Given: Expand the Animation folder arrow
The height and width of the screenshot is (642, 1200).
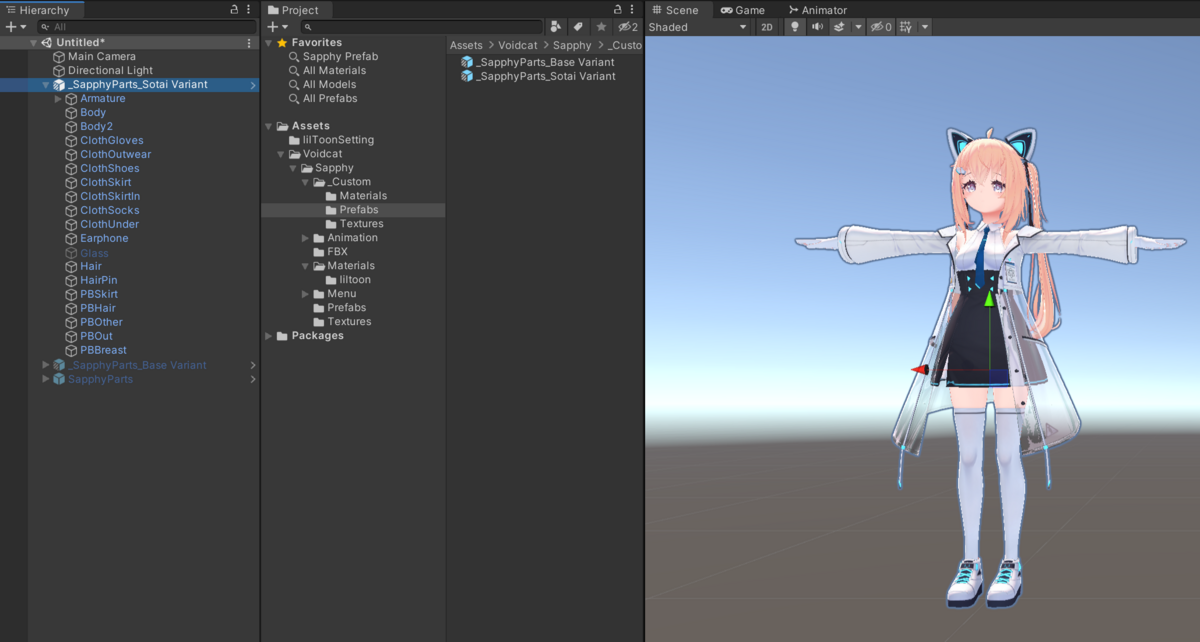Looking at the screenshot, I should coord(305,239).
